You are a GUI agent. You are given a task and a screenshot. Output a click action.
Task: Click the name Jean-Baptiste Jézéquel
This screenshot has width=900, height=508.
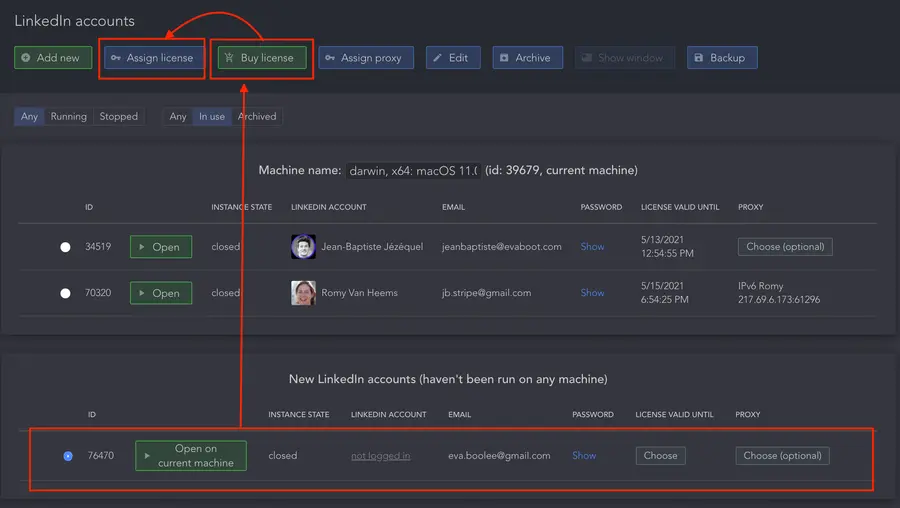(x=372, y=247)
